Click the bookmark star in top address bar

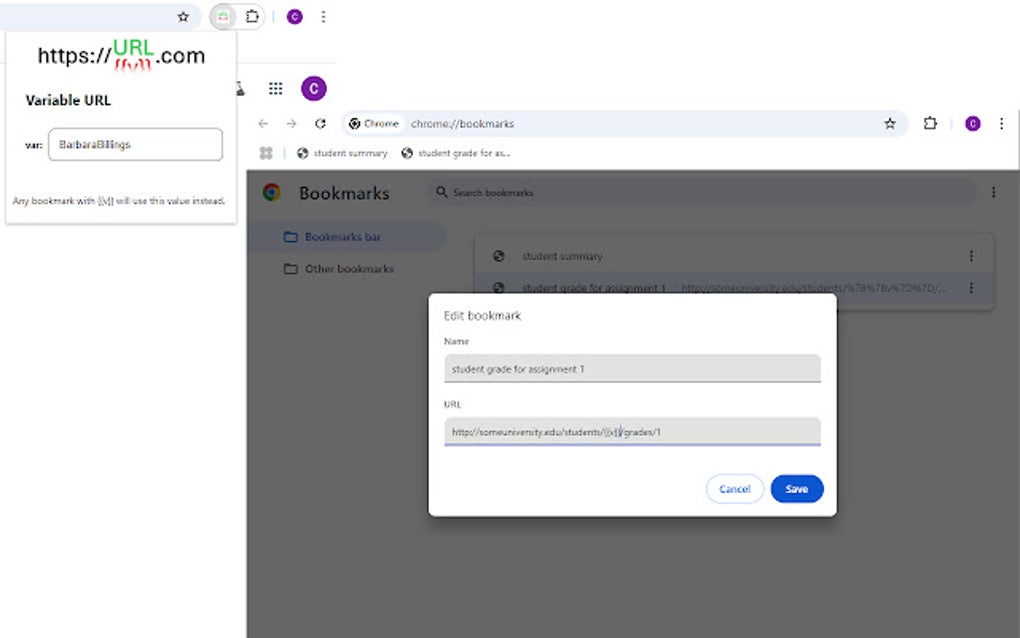tap(183, 17)
